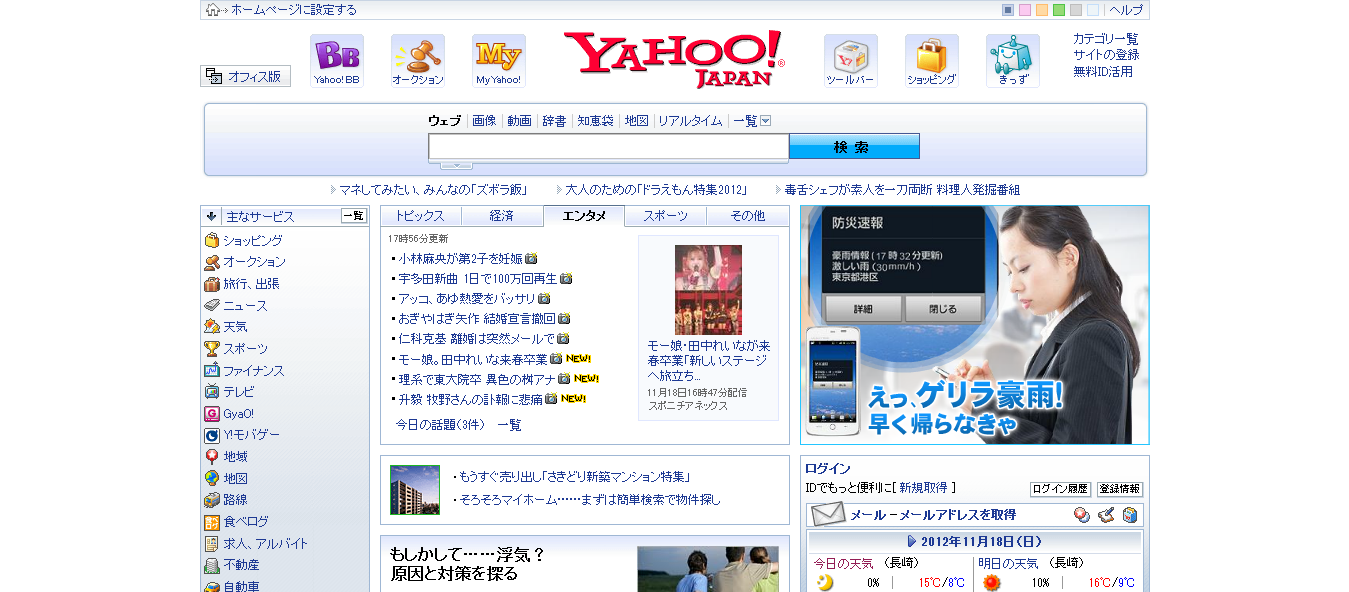Image resolution: width=1349 pixels, height=592 pixels.
Task: Open the オークション gavel icon in header
Action: 418,61
